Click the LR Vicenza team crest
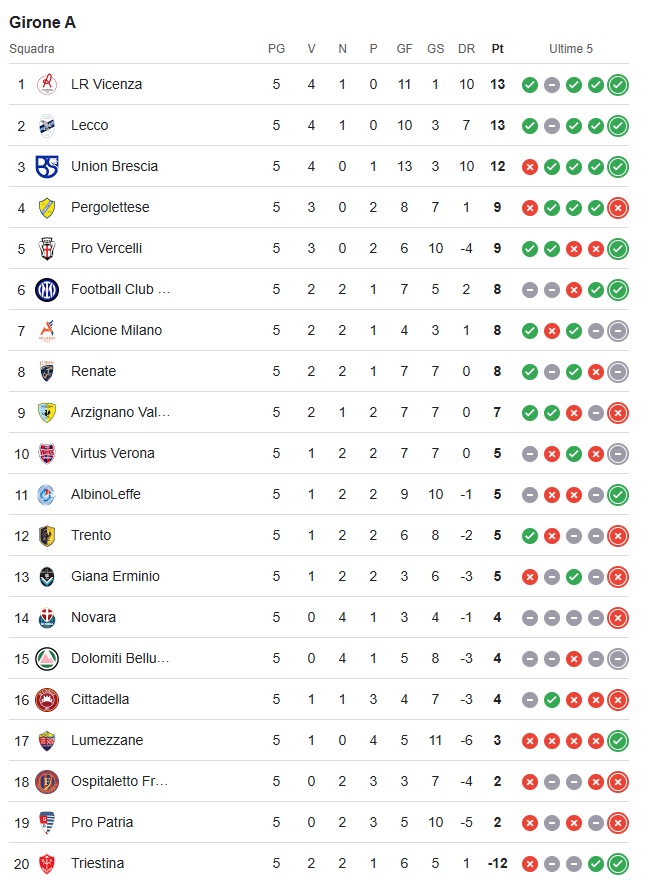This screenshot has width=656, height=891. 47,84
